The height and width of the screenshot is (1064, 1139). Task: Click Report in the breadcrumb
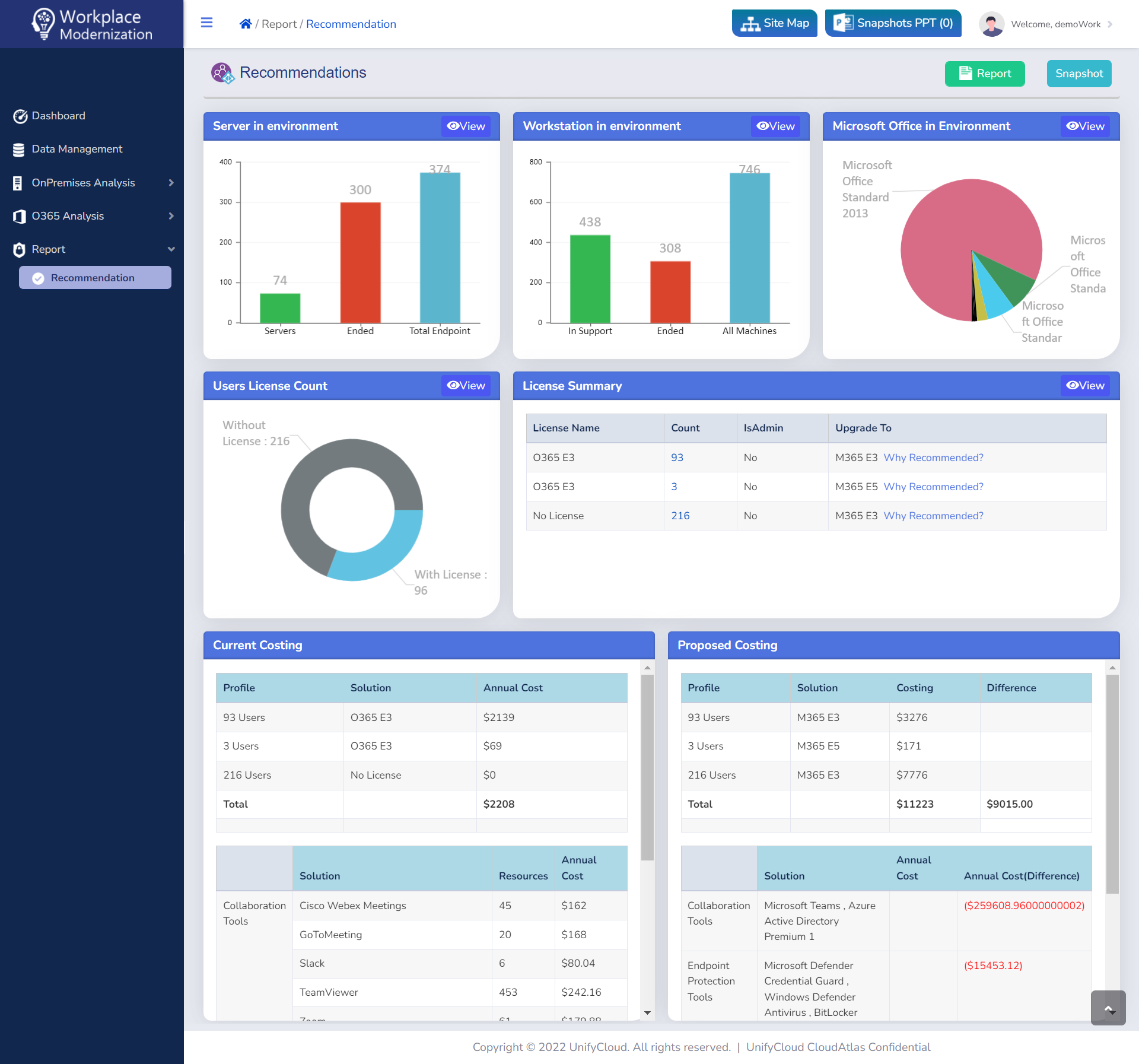[279, 24]
